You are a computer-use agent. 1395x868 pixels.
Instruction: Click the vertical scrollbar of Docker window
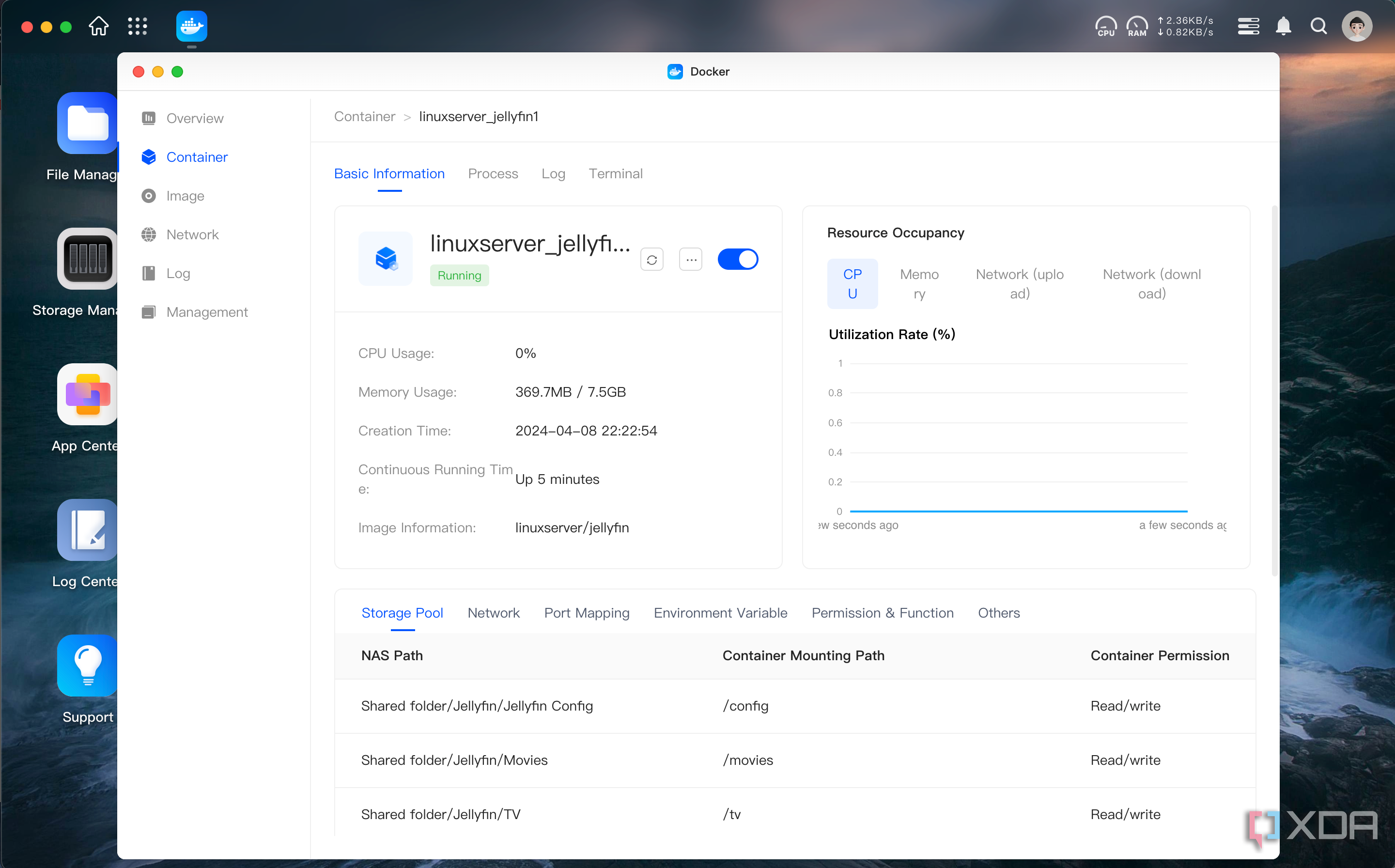point(1274,390)
